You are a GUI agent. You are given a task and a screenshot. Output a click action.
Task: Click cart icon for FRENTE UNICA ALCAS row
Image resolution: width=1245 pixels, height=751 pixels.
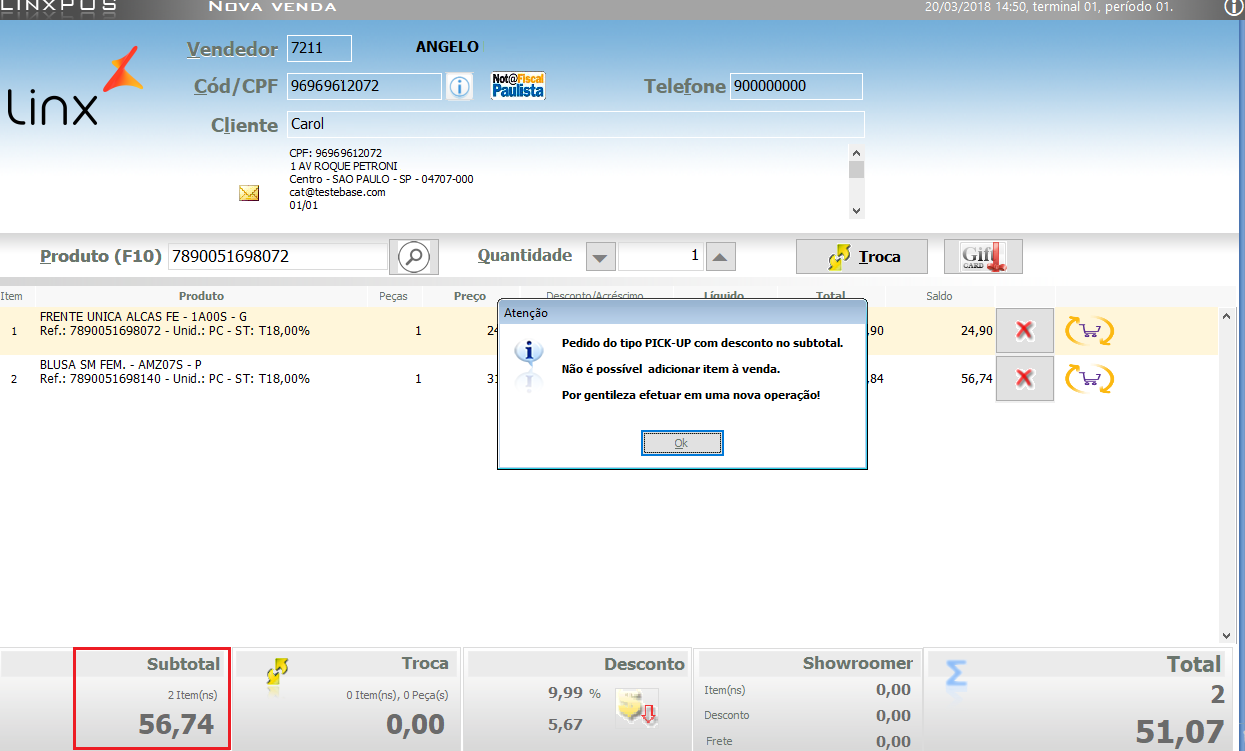1090,331
